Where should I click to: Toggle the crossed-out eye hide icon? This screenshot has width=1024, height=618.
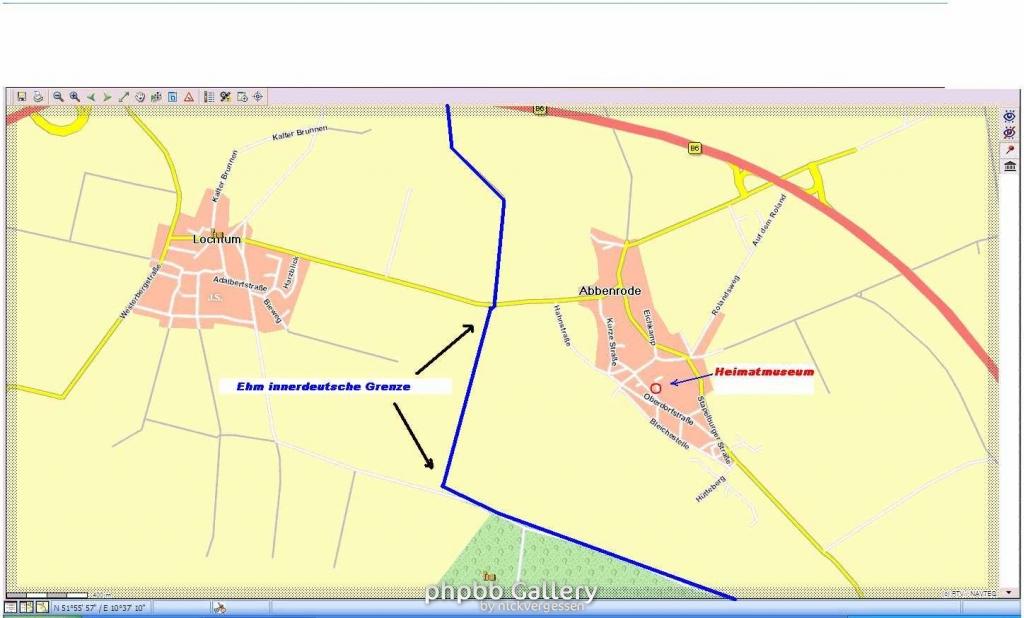point(1010,132)
